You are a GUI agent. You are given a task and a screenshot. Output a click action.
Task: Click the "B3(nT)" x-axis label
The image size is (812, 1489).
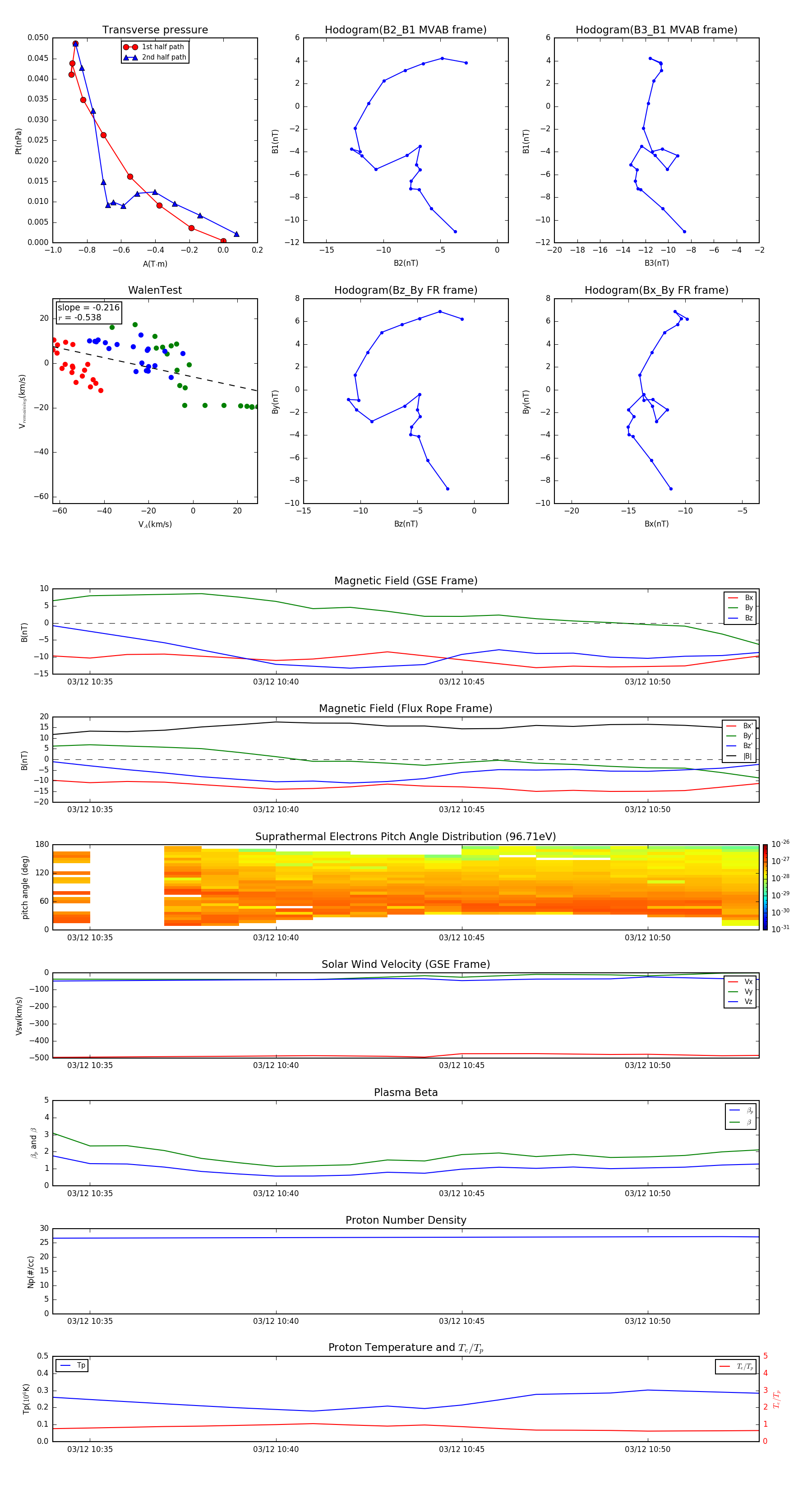(656, 264)
